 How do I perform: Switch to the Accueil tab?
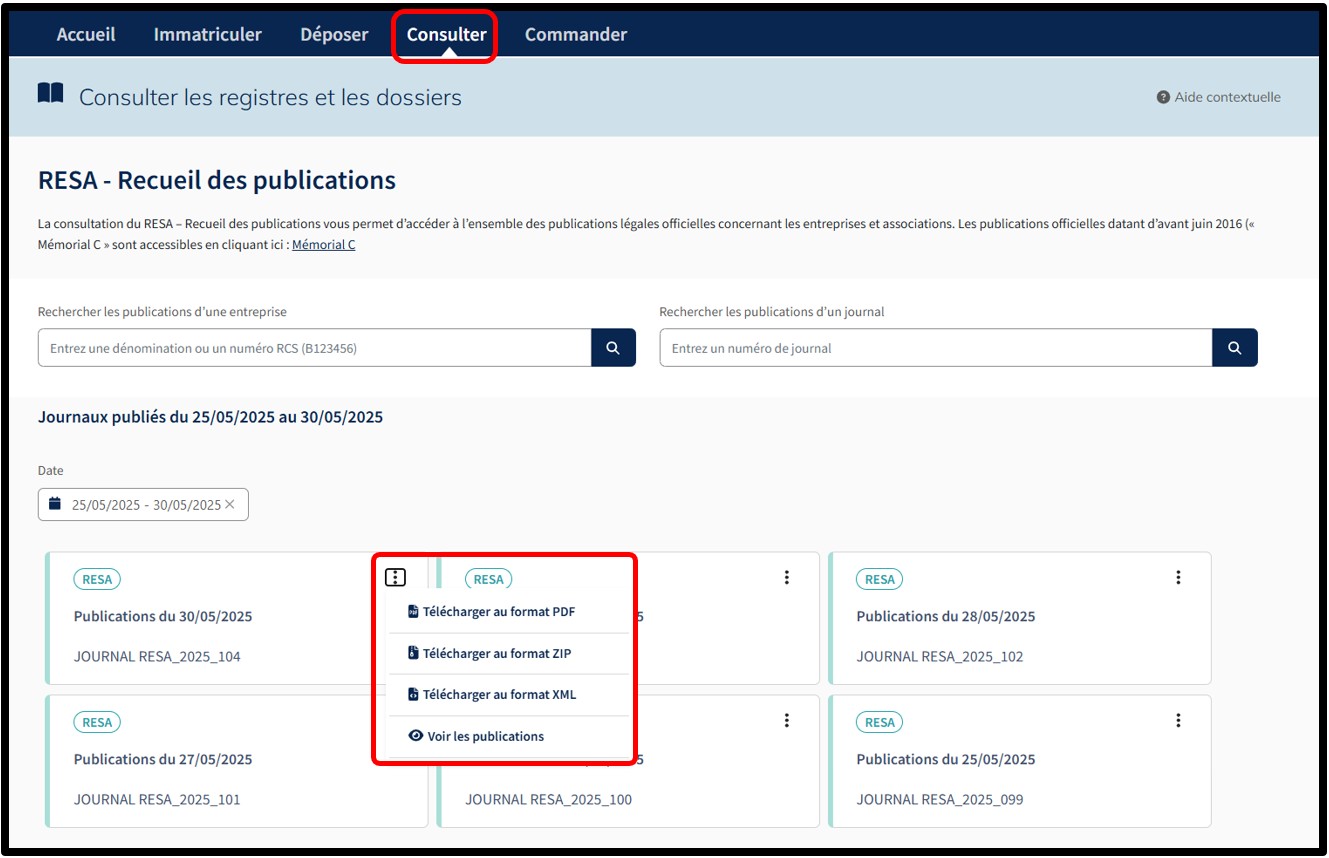pyautogui.click(x=86, y=35)
